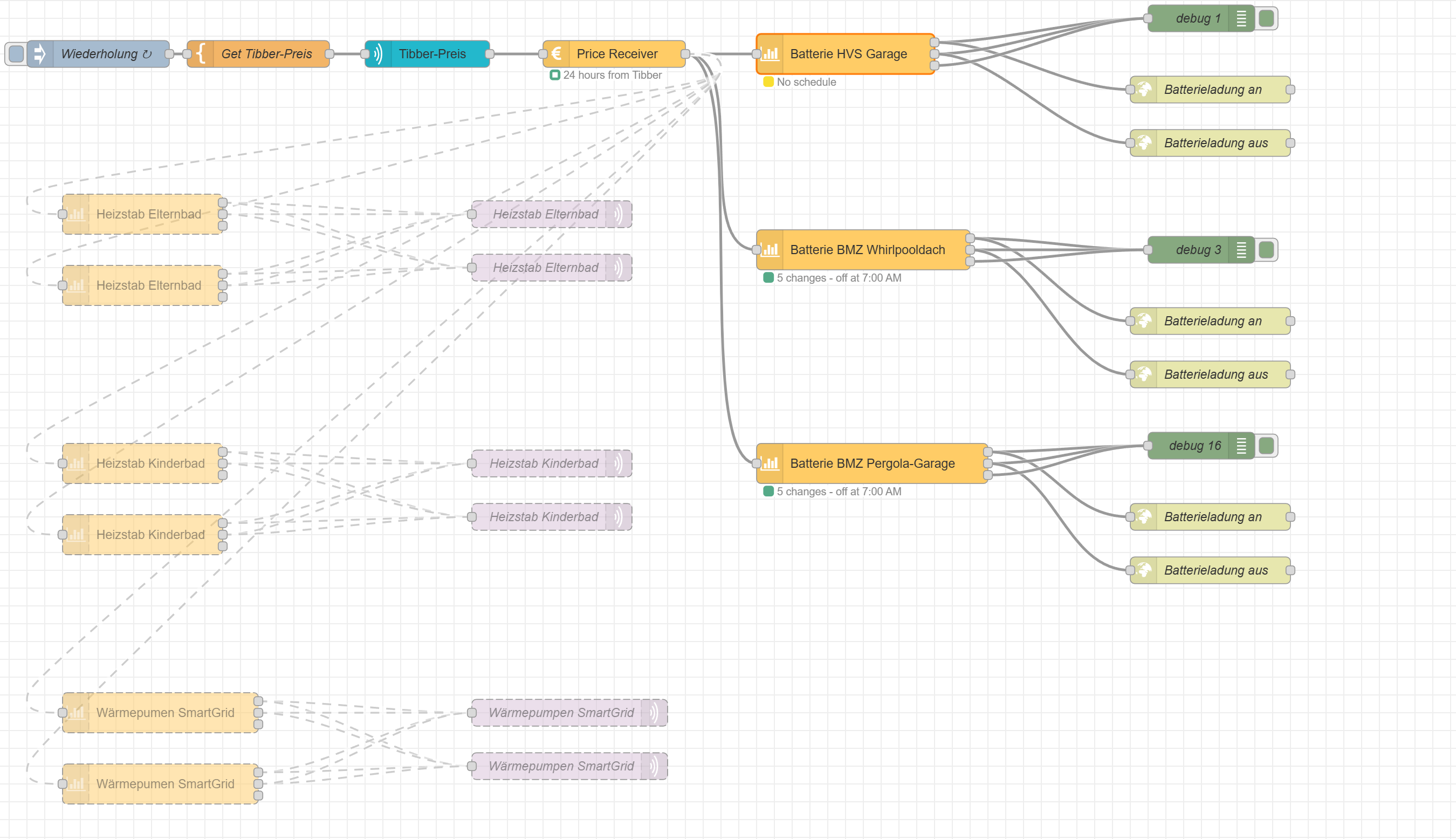Click the output port of Price Receiver
Screen dimensions: 1456x839
tap(685, 53)
